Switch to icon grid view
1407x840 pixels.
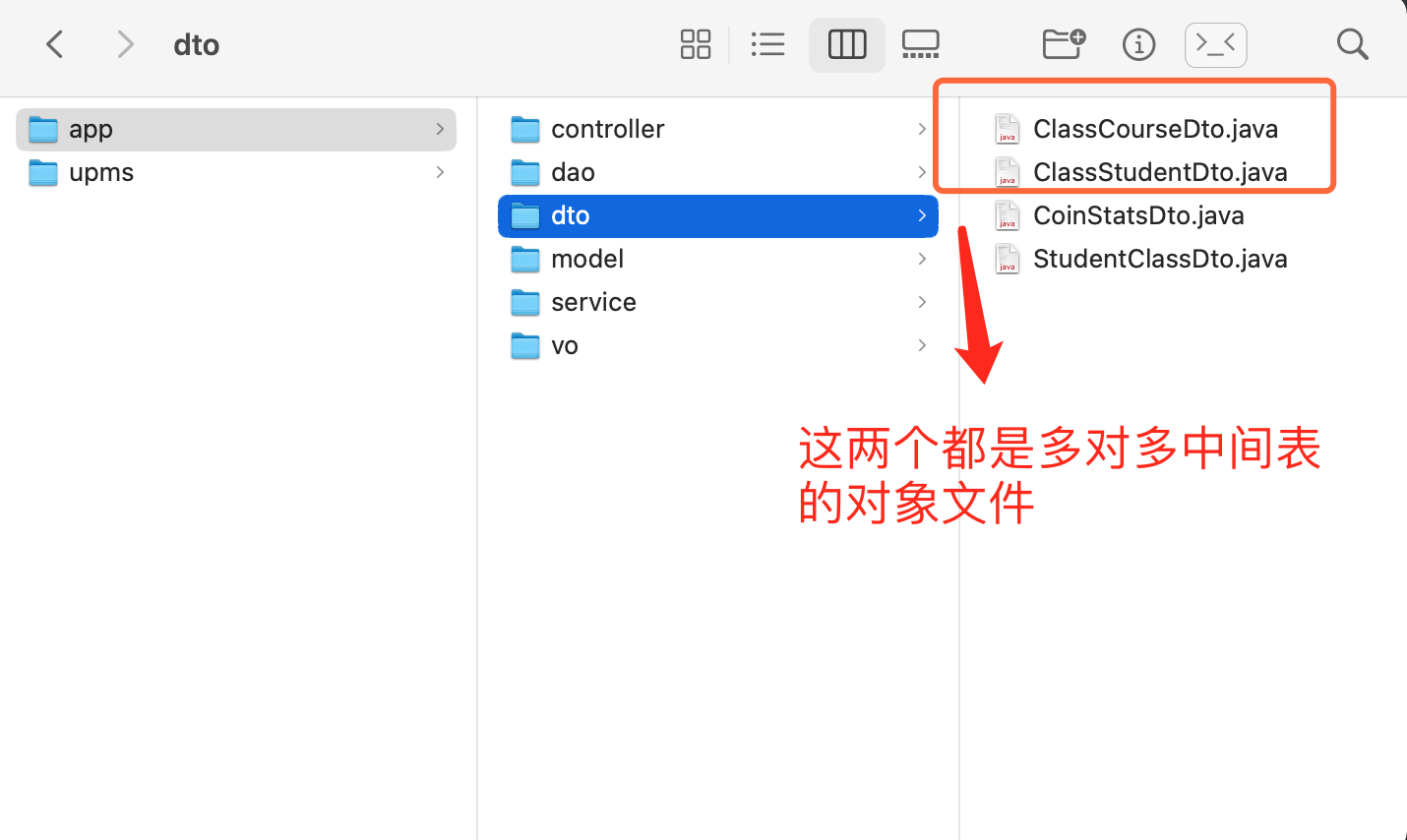(x=696, y=44)
